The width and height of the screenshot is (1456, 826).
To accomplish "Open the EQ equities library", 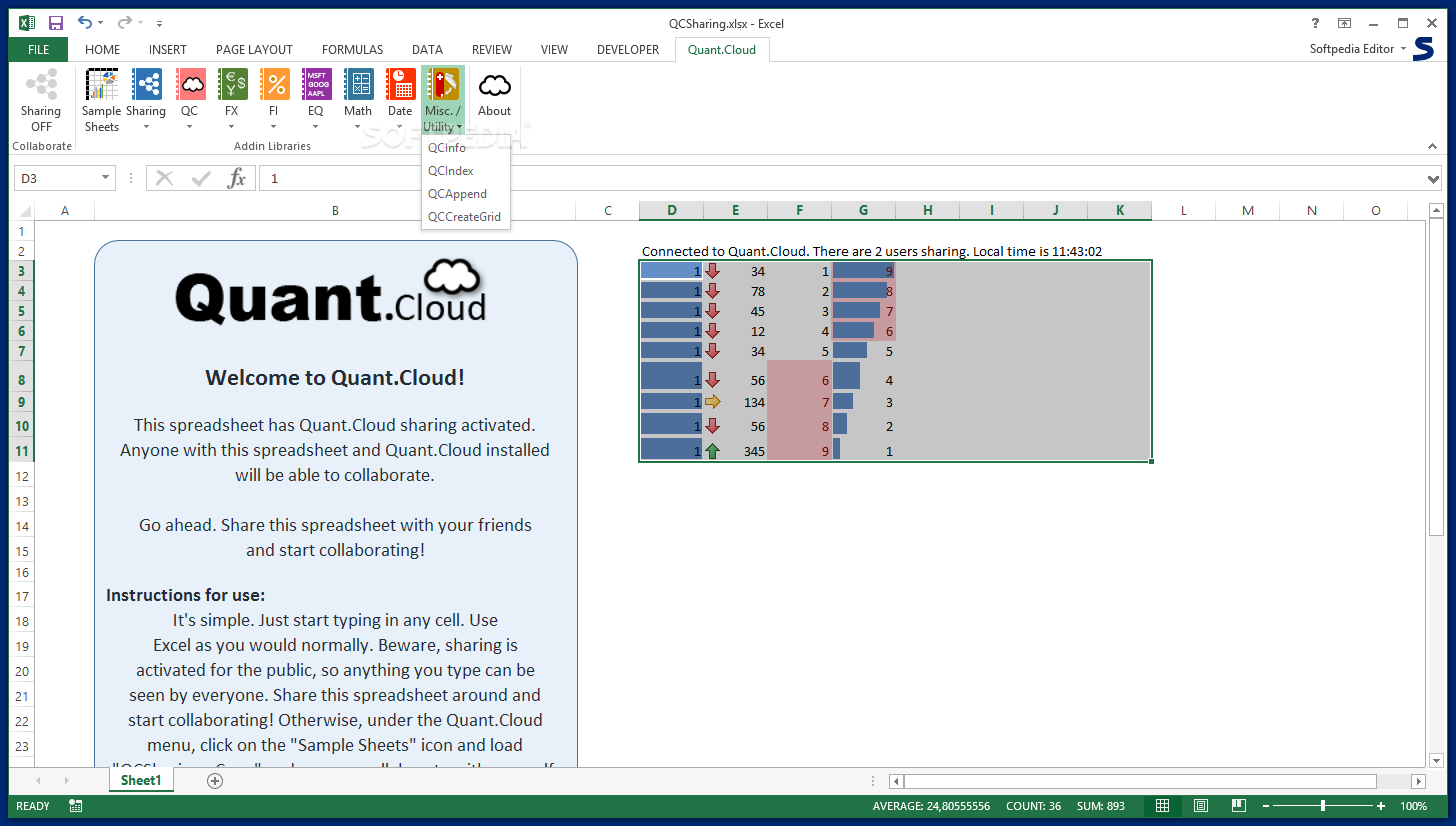I will (316, 101).
